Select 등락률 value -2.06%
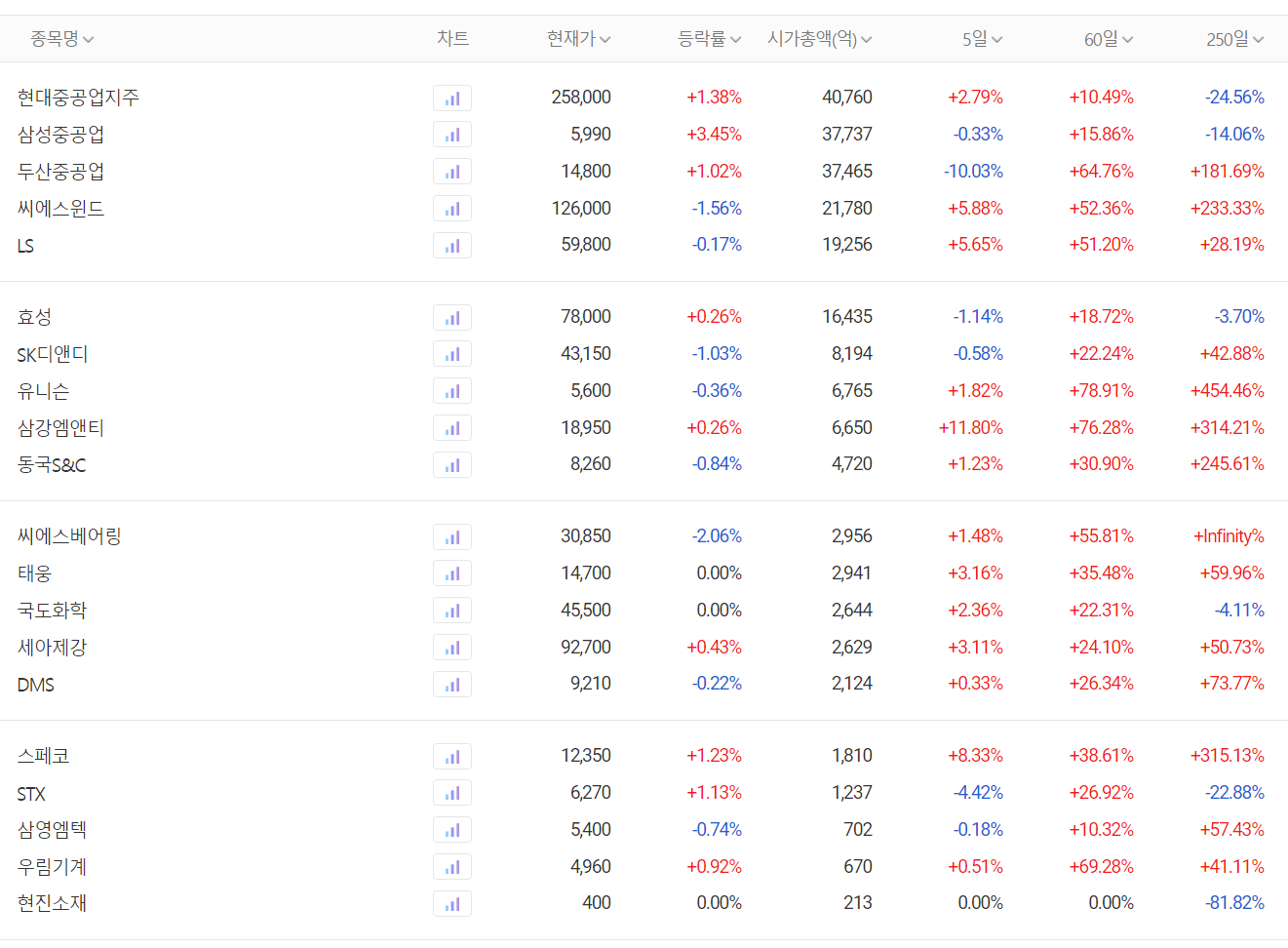 tap(717, 536)
